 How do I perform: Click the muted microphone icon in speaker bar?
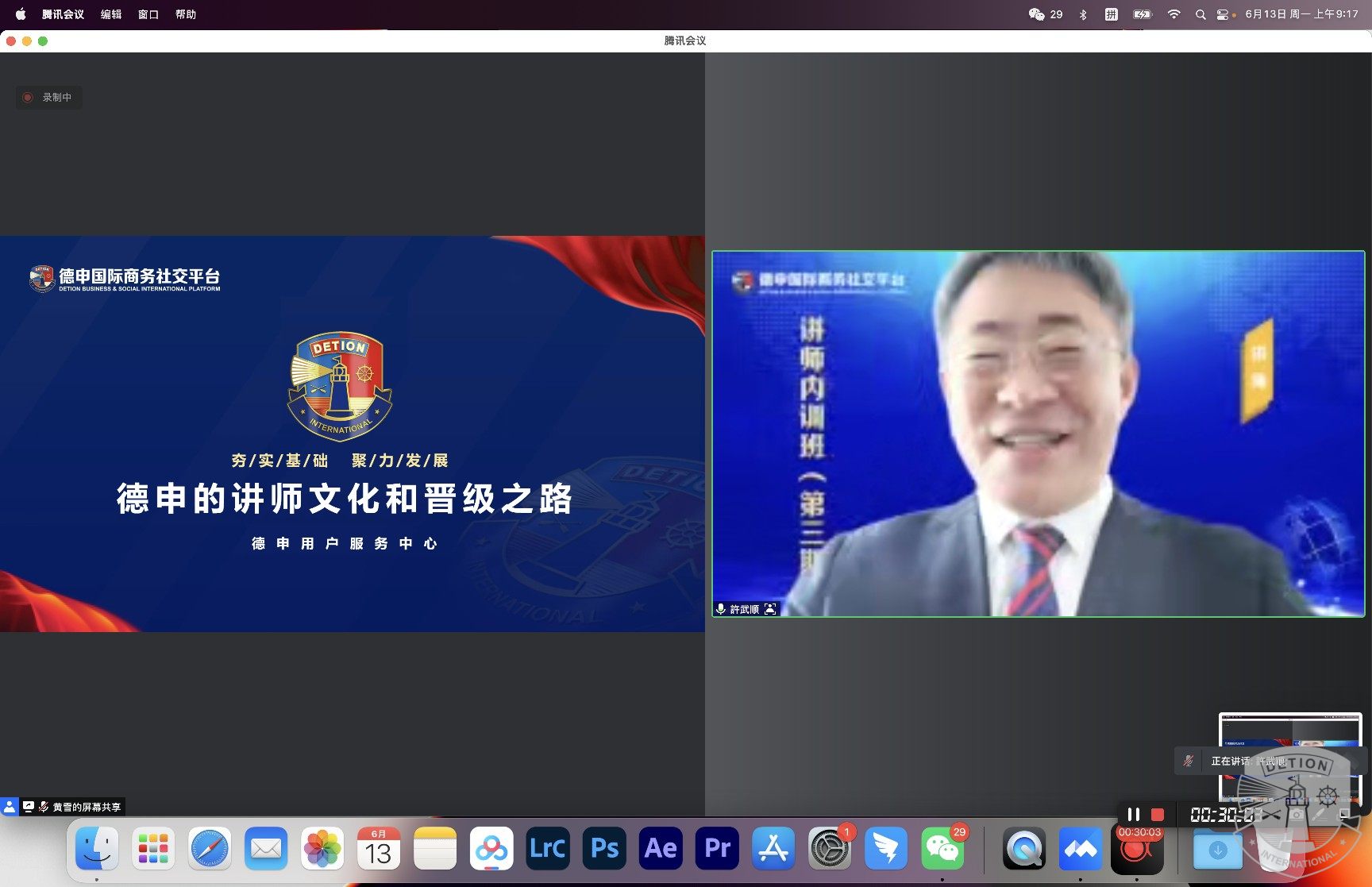[1189, 761]
